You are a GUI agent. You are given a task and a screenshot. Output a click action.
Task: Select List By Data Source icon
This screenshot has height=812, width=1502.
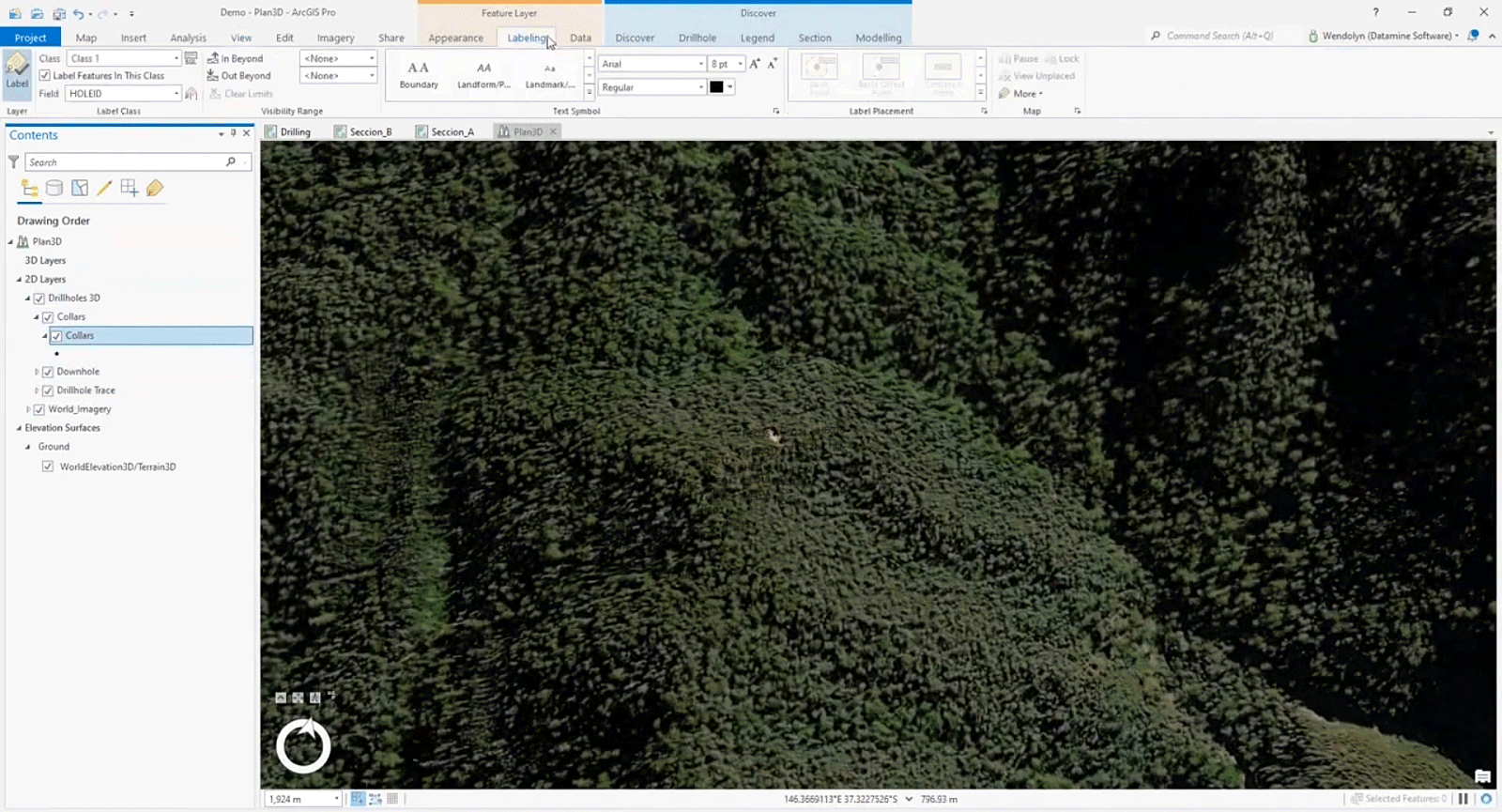click(54, 189)
